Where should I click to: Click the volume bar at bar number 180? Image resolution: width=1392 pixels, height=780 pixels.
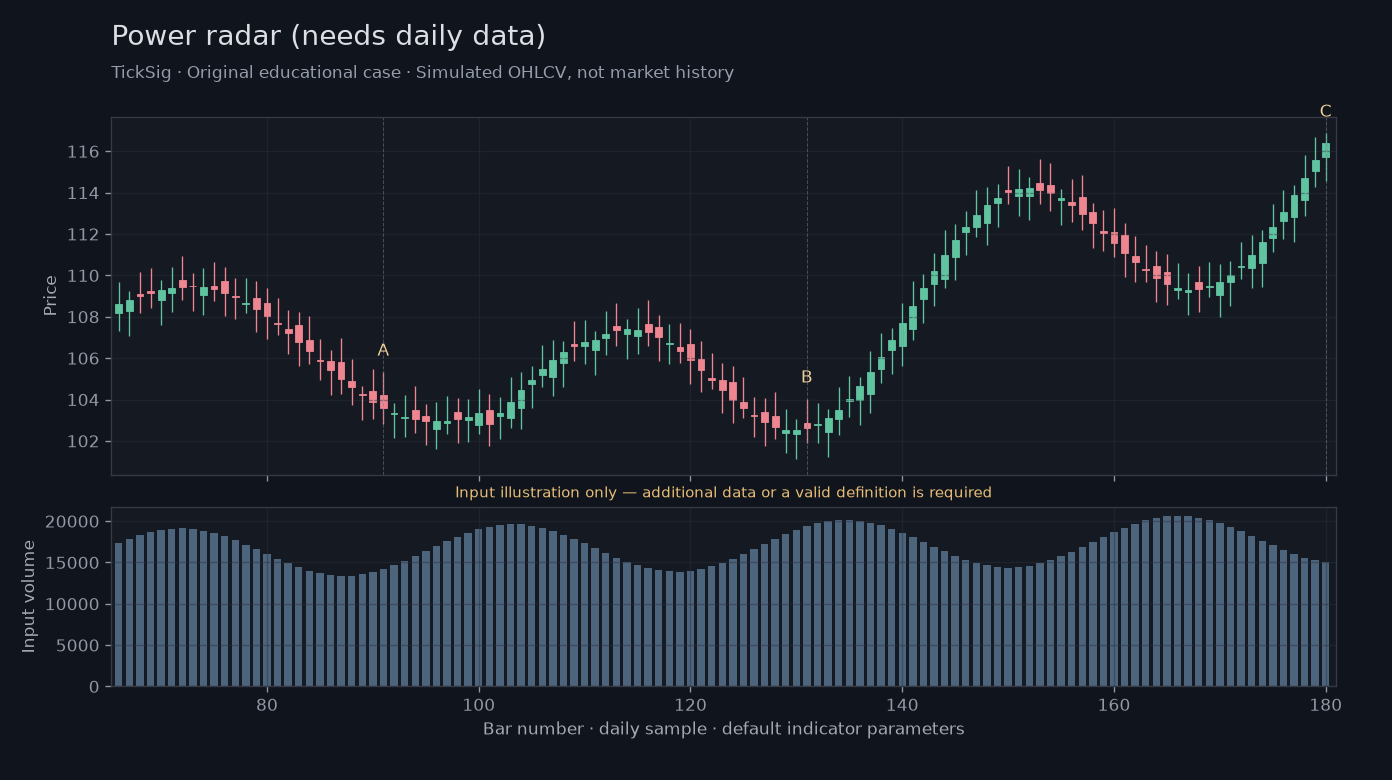pos(1326,624)
